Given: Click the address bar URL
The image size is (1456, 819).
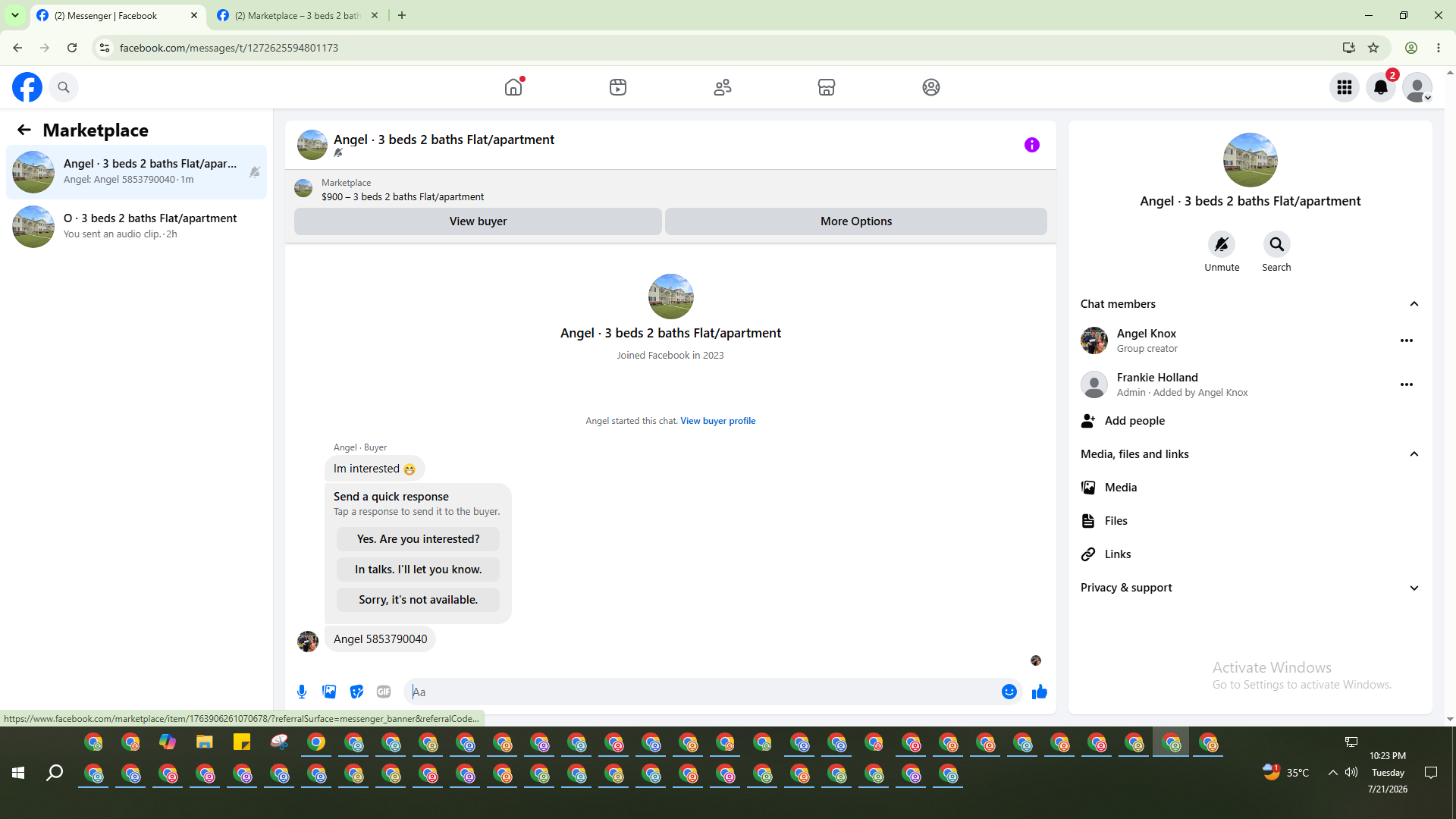Looking at the screenshot, I should (229, 48).
